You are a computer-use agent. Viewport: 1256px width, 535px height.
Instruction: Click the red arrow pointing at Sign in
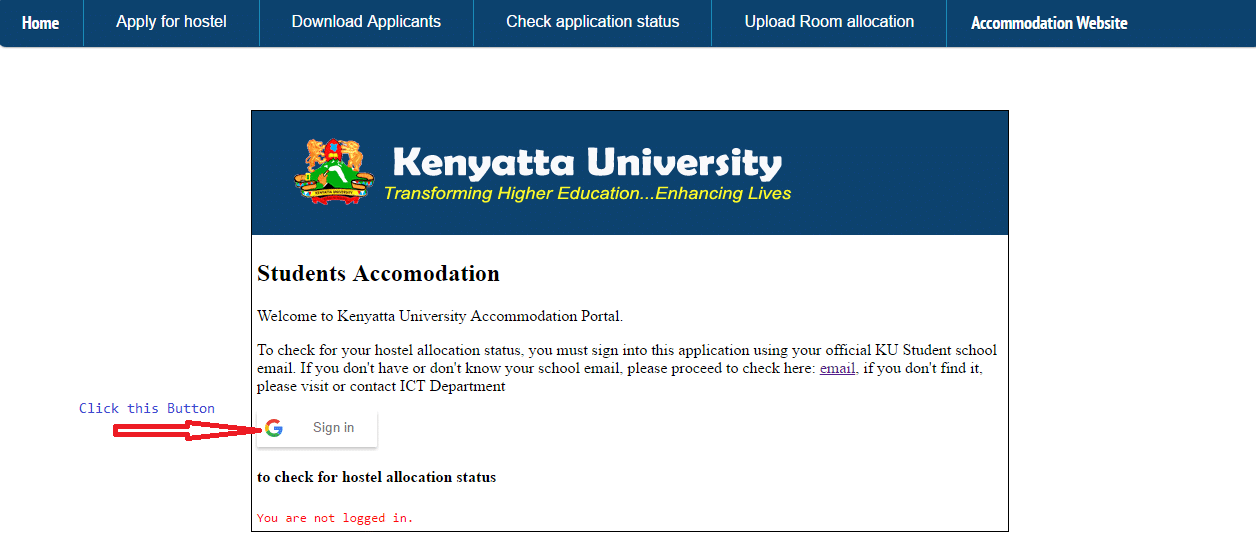(183, 430)
